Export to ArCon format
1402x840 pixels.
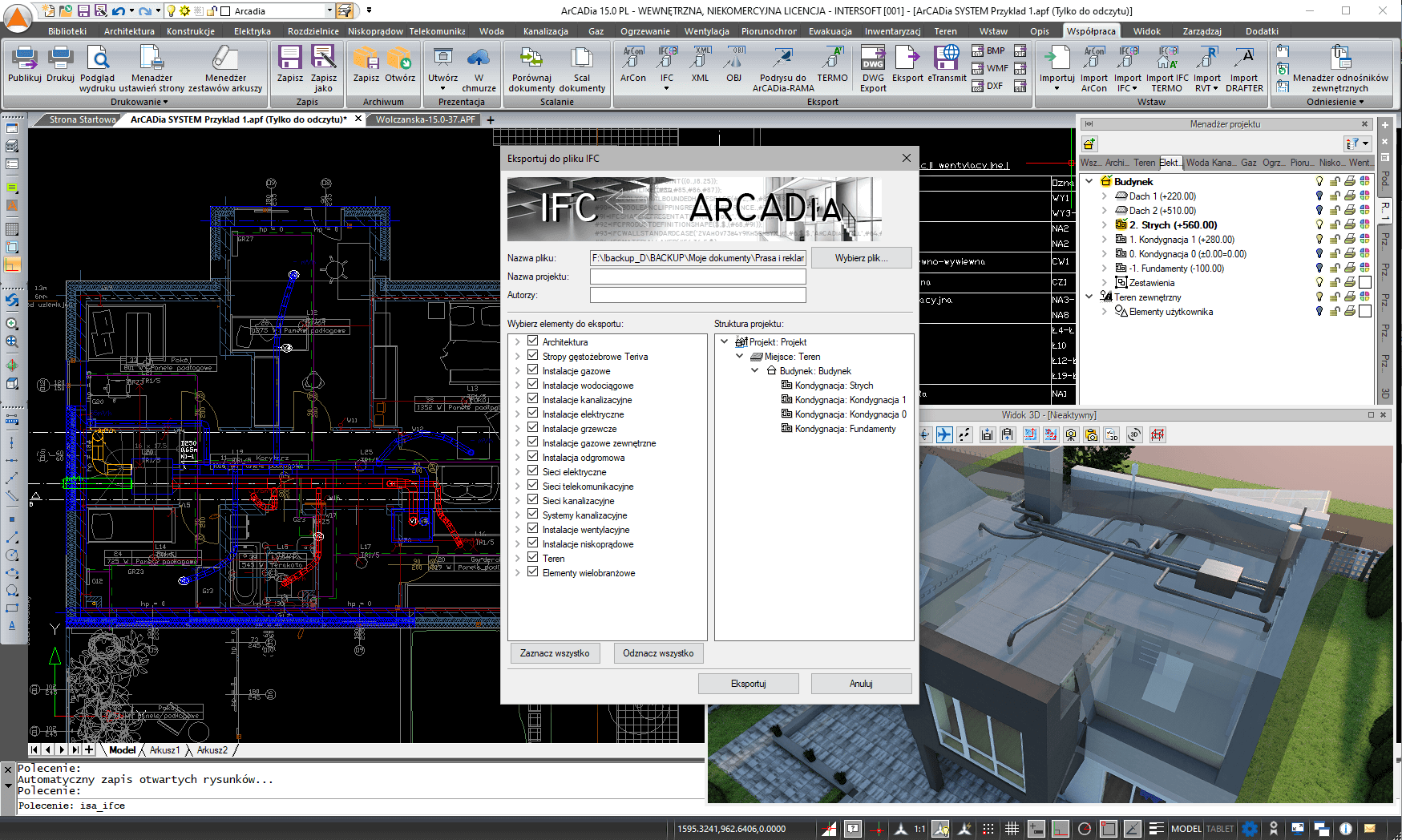(633, 63)
